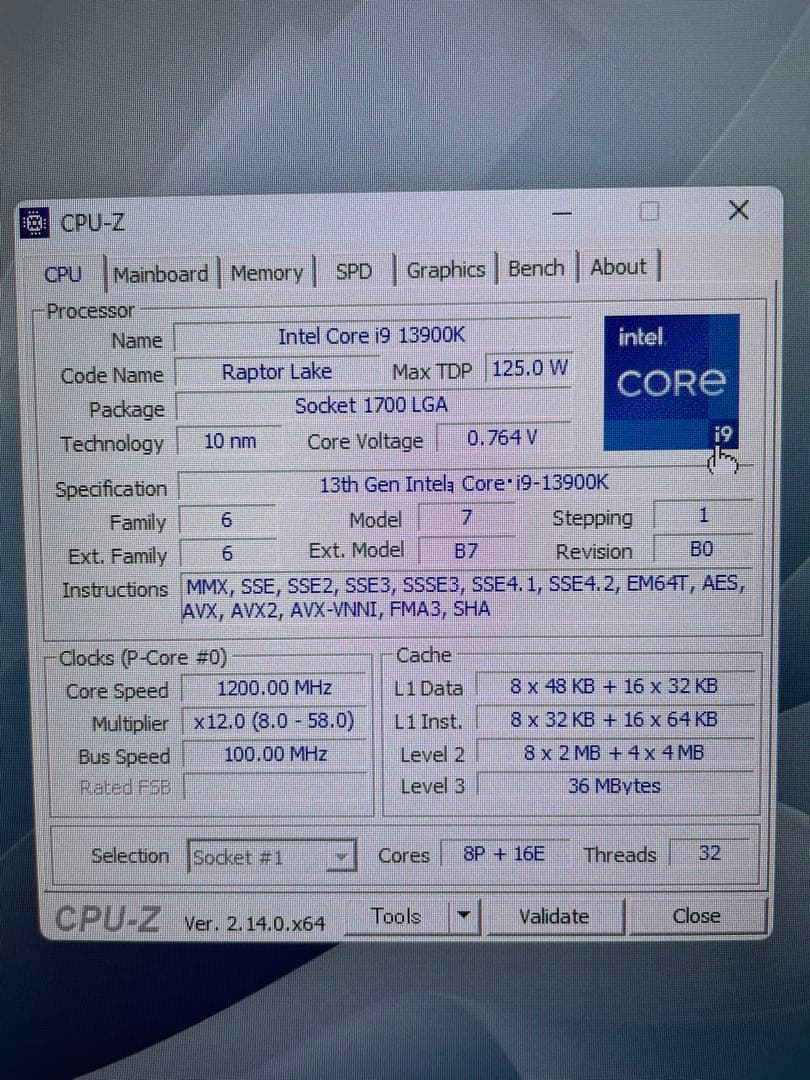Switch to the Mainboard tab

click(x=160, y=273)
